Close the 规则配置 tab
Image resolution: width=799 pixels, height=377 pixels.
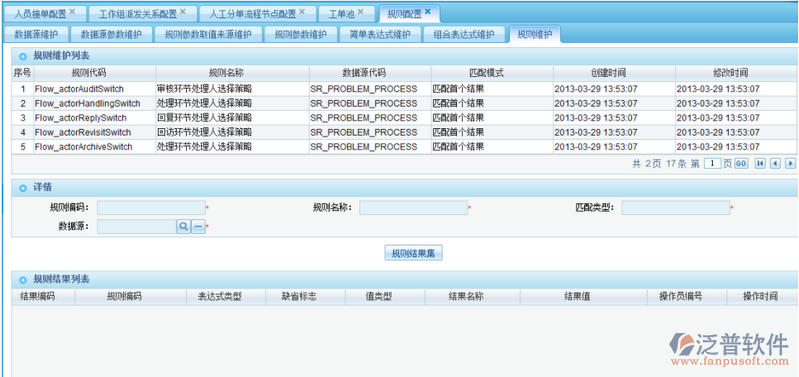(428, 11)
